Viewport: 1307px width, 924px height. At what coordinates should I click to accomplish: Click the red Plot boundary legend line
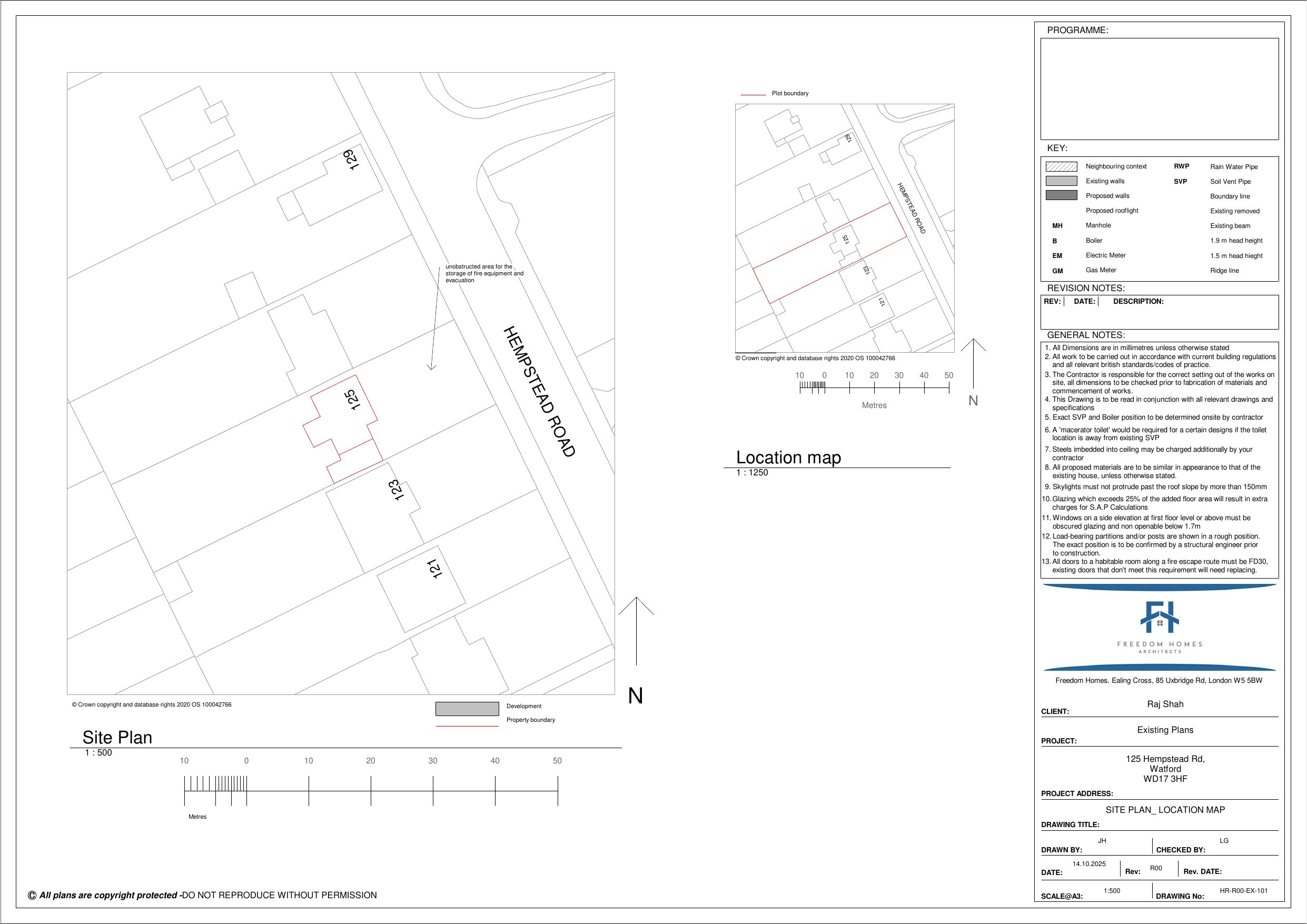coord(752,95)
